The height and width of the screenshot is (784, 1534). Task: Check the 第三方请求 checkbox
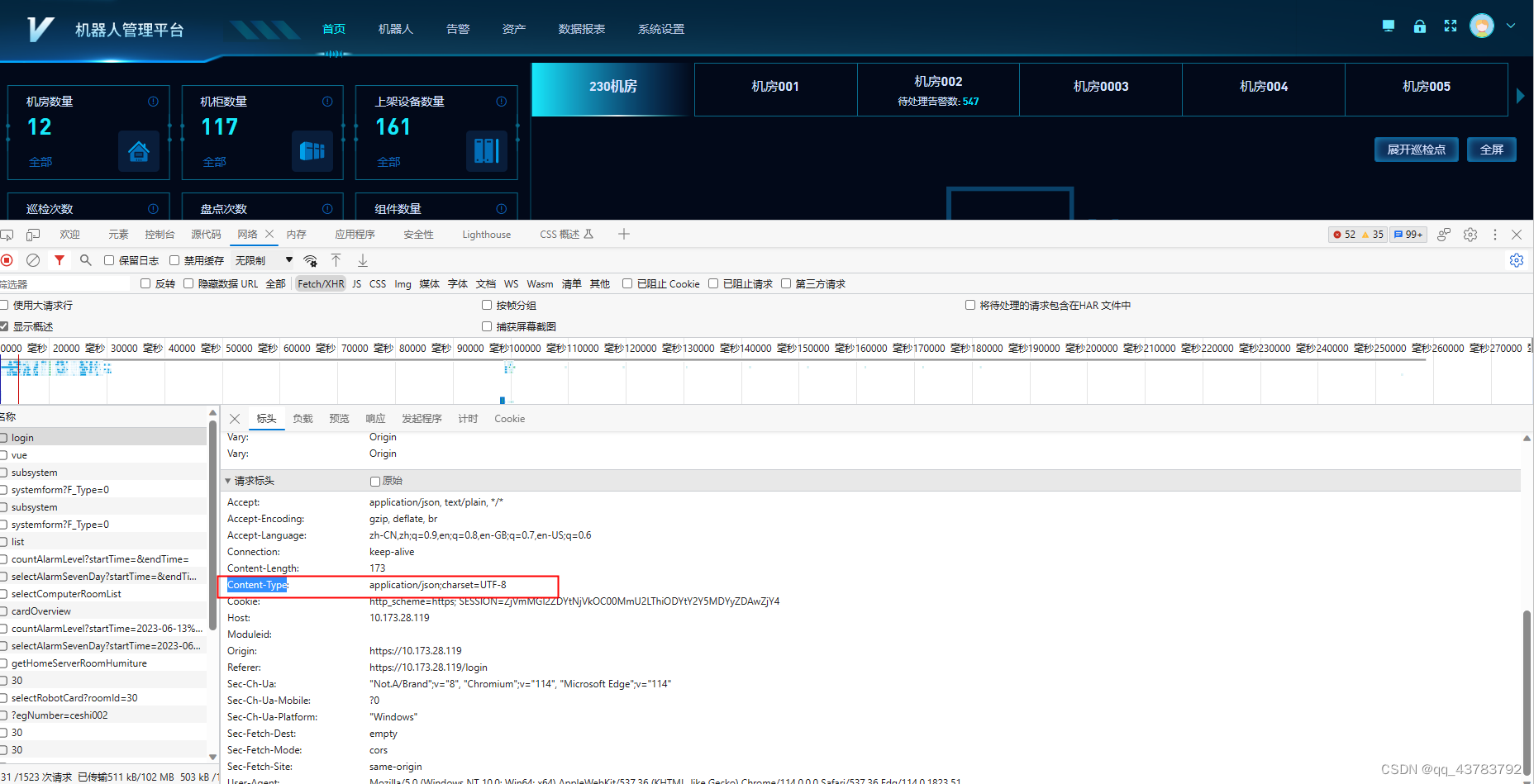click(x=786, y=283)
